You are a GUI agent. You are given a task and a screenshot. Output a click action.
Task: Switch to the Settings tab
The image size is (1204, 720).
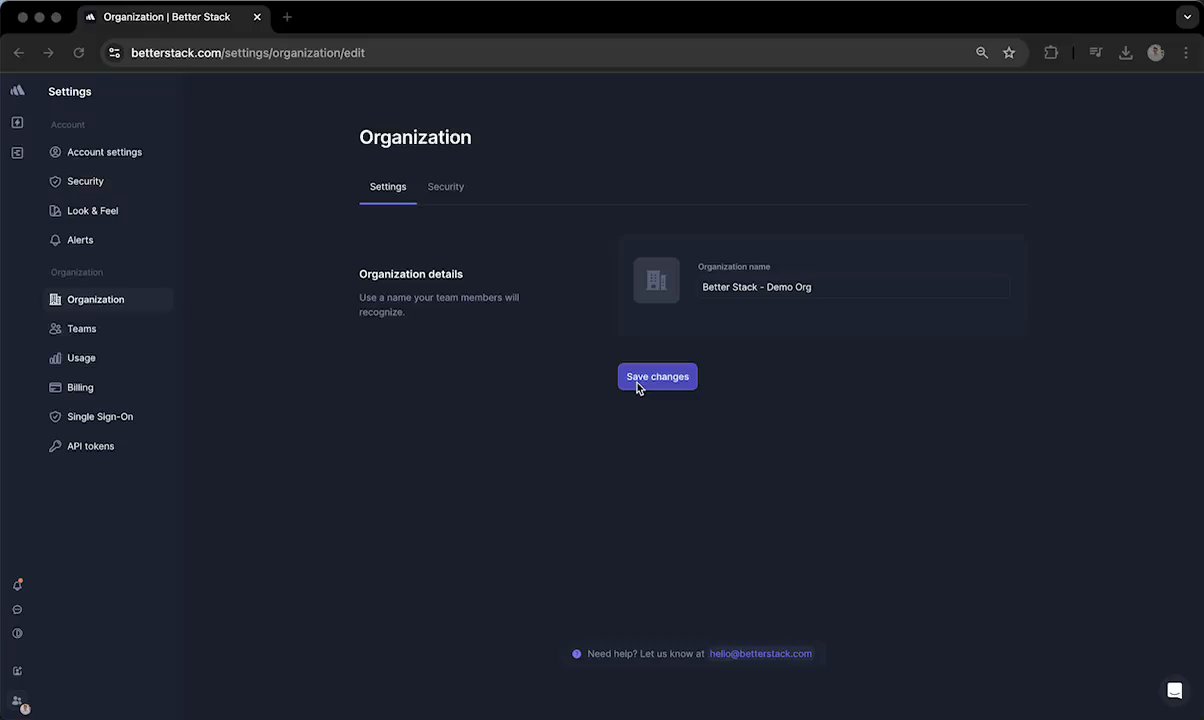(x=388, y=187)
